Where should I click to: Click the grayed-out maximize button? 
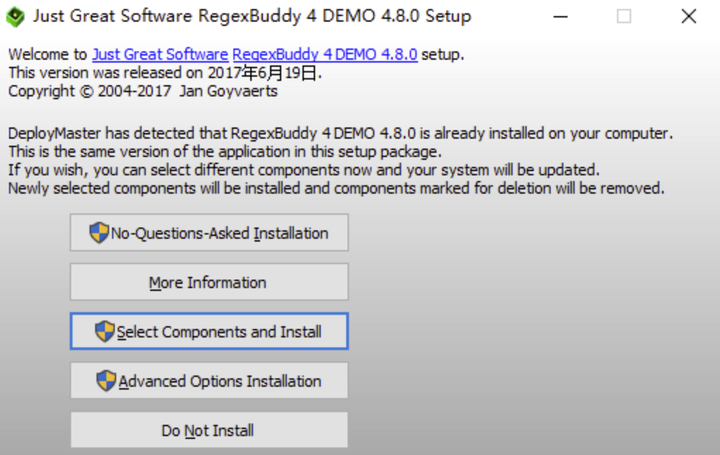[x=624, y=17]
